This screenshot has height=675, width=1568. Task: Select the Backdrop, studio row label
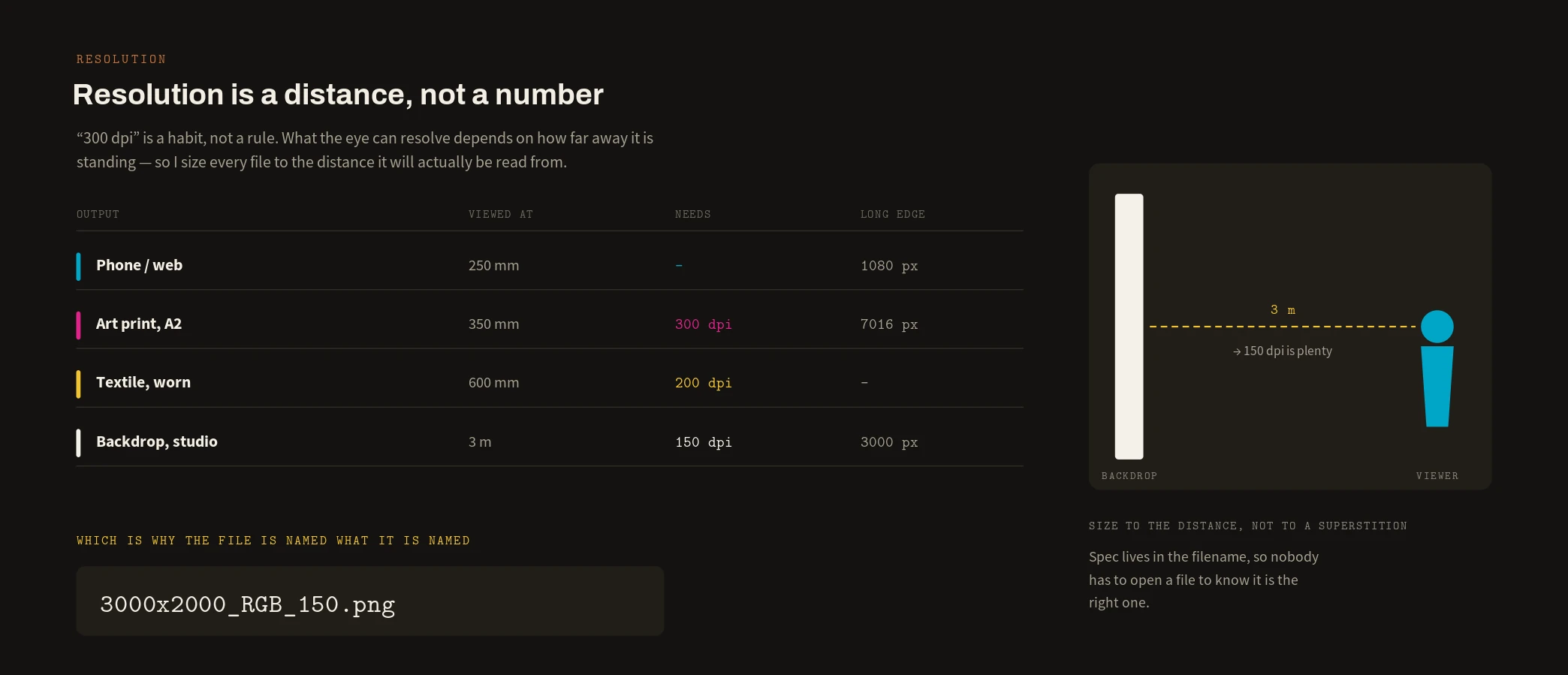pos(157,441)
